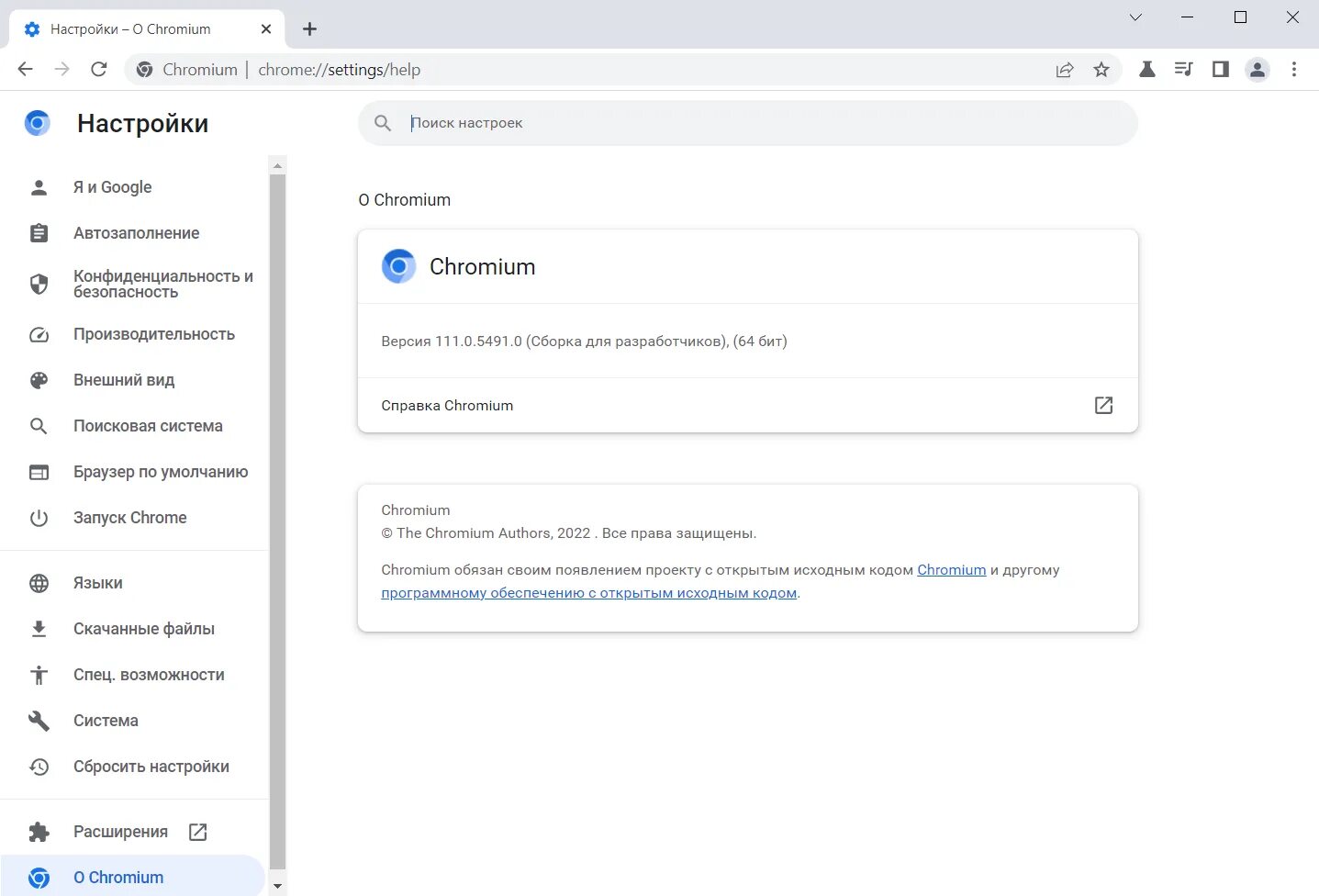
Task: Focus the Поиск настроек search field
Action: (748, 123)
